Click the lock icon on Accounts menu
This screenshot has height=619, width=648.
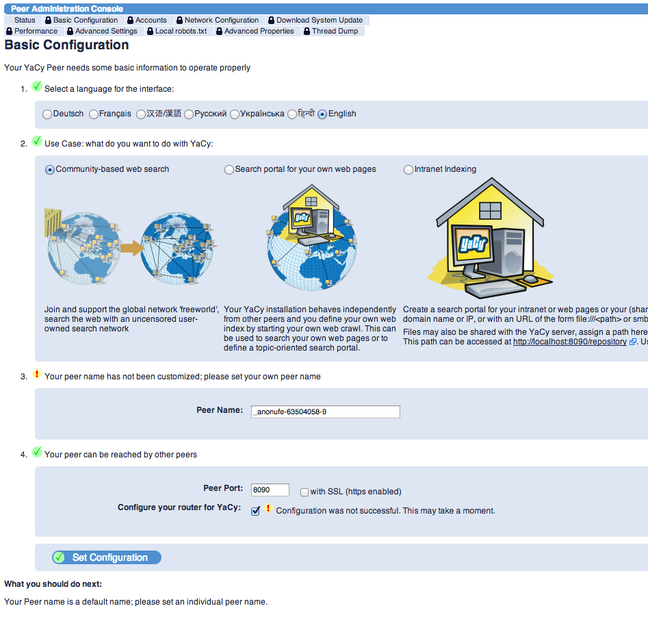point(131,20)
